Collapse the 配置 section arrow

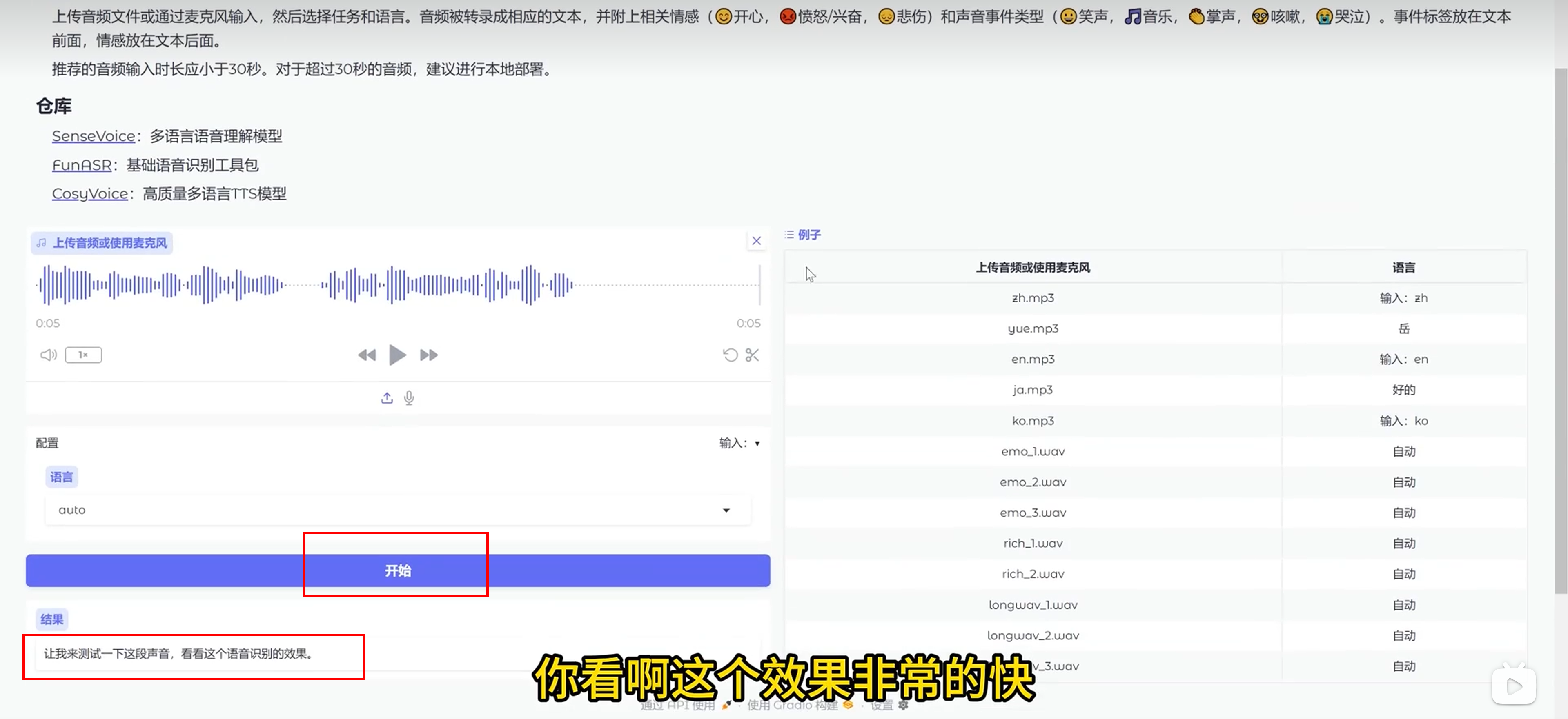[757, 444]
